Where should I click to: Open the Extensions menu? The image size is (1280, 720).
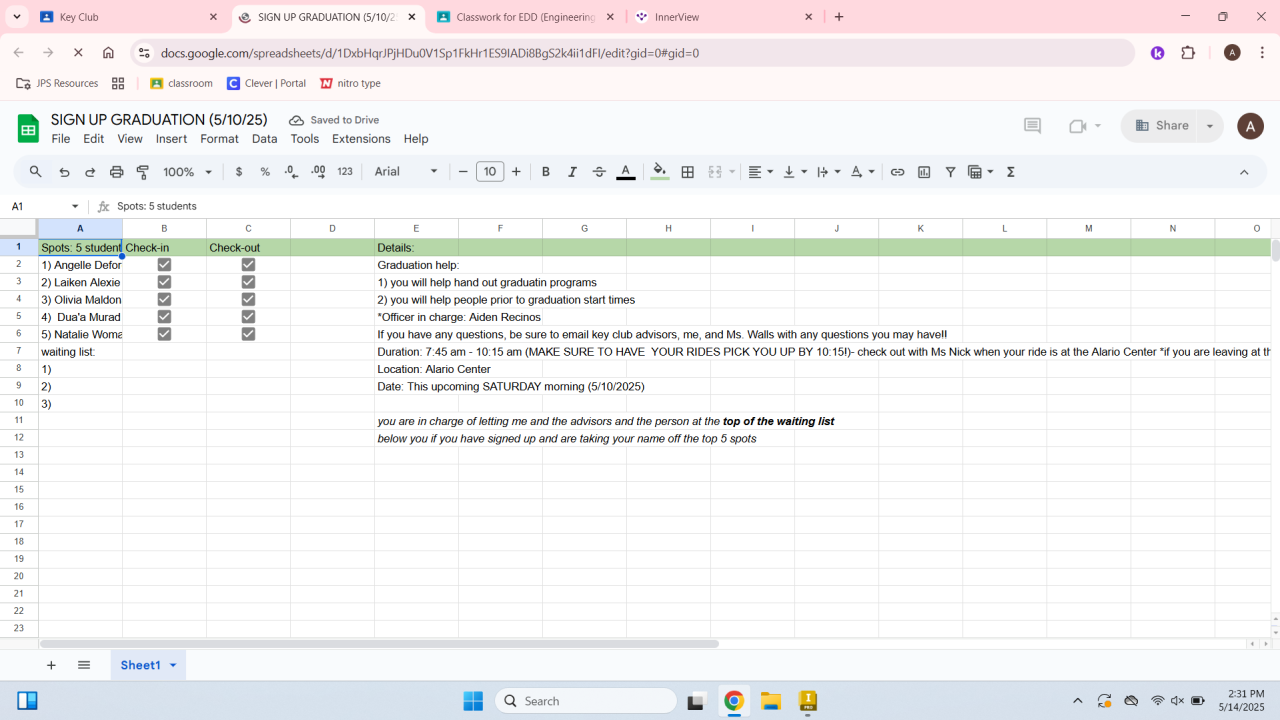point(361,139)
